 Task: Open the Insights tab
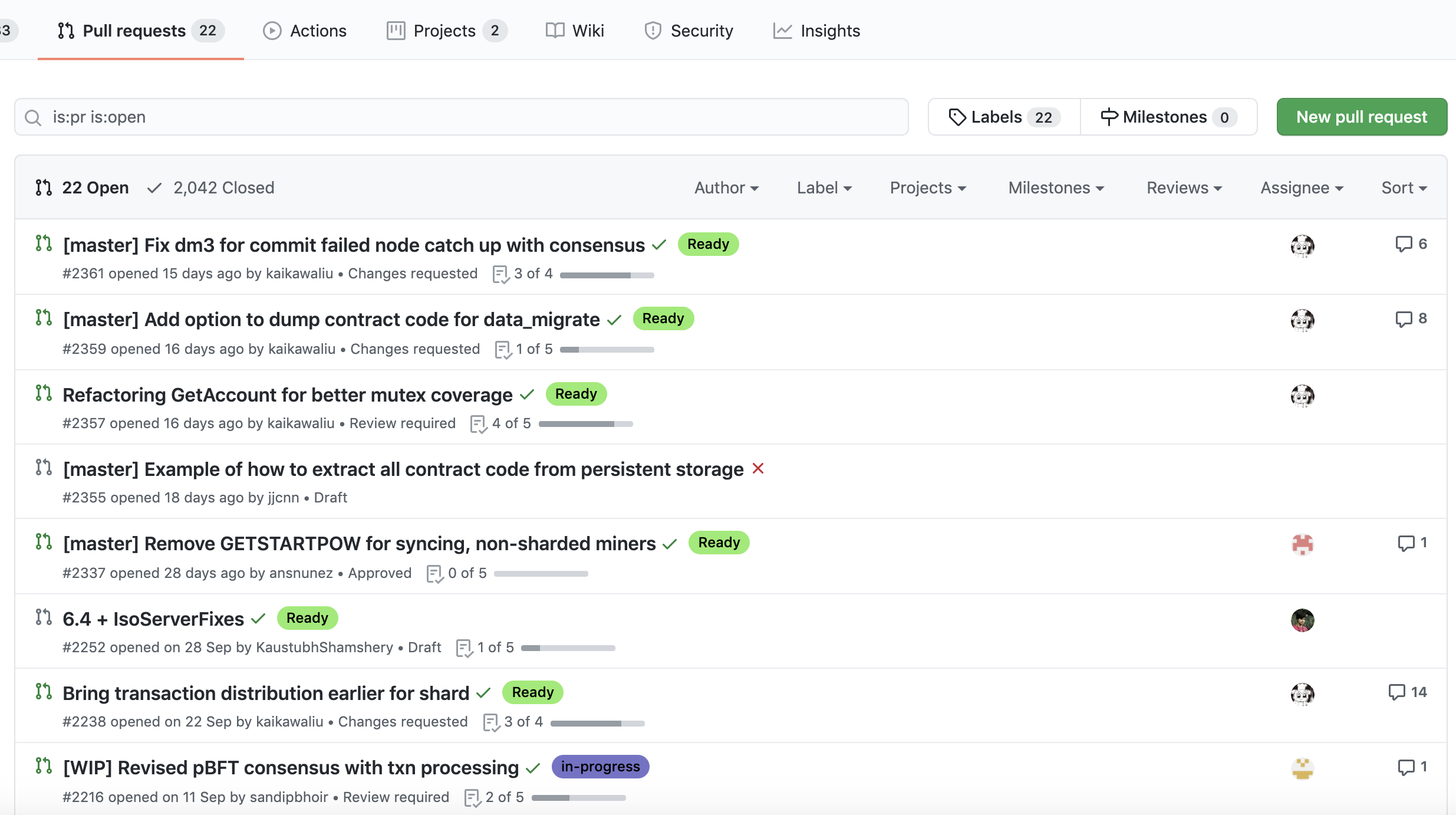pyautogui.click(x=817, y=31)
